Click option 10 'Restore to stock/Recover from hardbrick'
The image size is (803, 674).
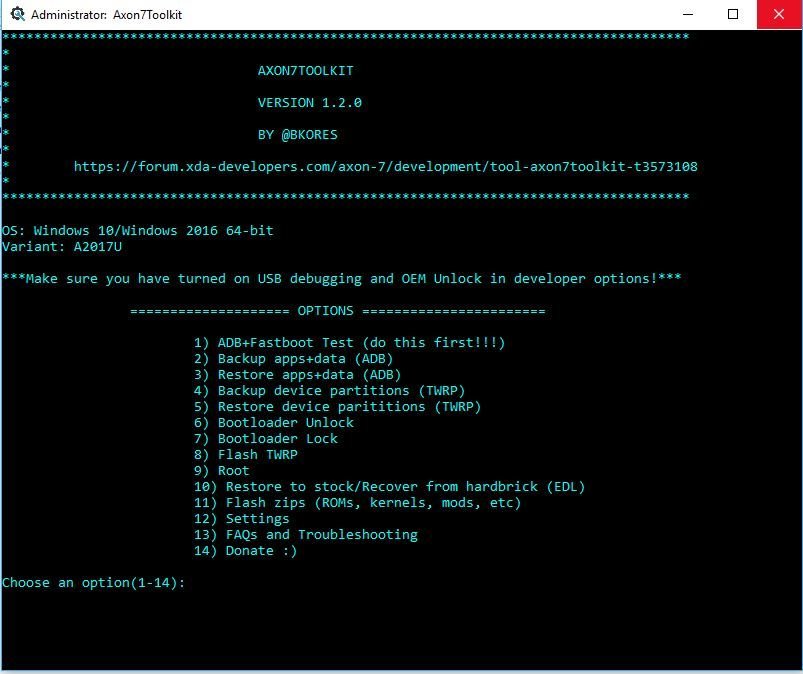(389, 487)
